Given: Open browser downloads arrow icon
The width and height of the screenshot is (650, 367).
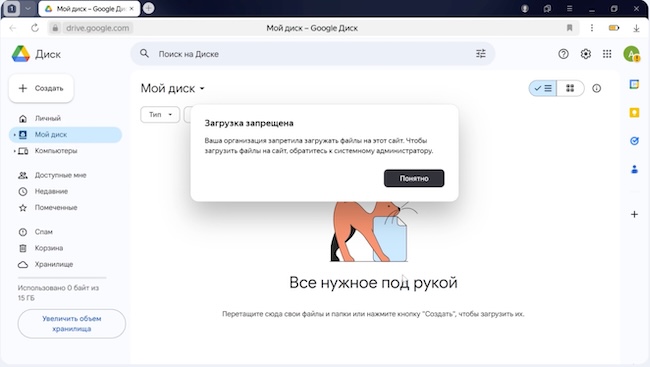Looking at the screenshot, I should coord(636,28).
